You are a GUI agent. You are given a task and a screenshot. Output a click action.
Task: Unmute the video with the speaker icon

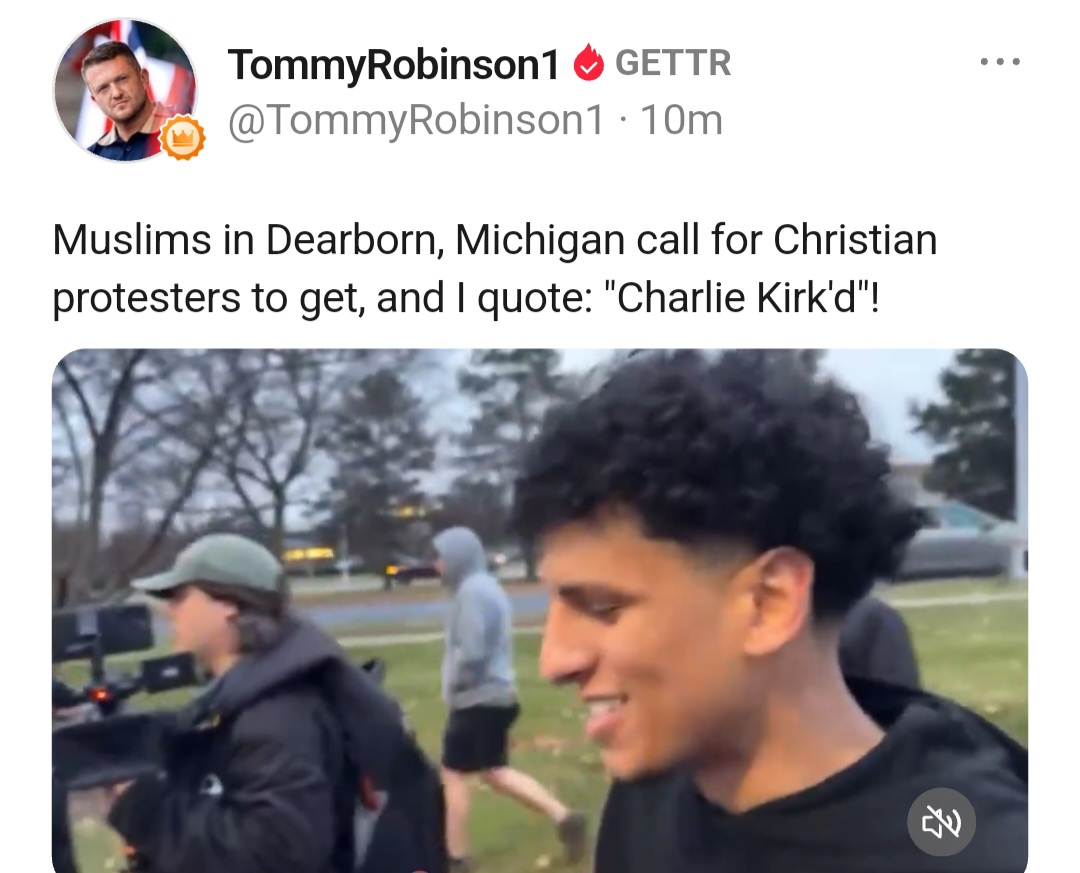pyautogui.click(x=940, y=821)
